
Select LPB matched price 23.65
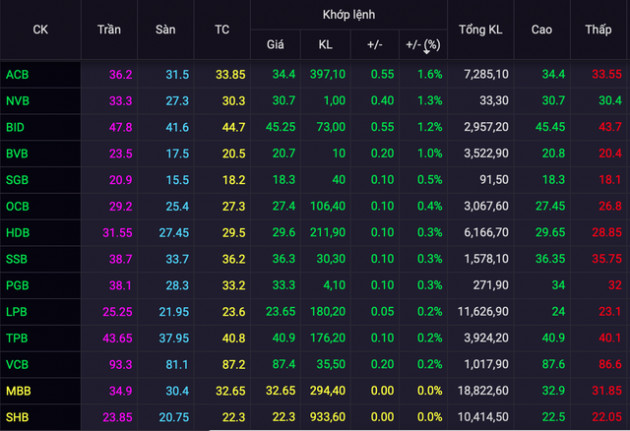(x=280, y=312)
